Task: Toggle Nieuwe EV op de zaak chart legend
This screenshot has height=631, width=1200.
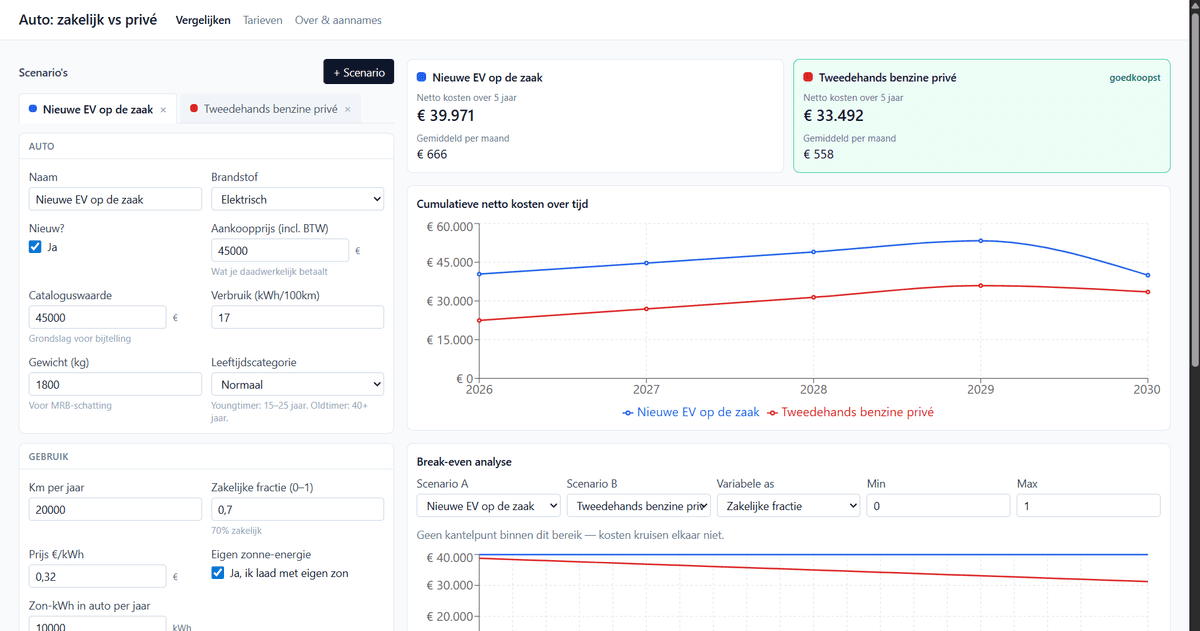Action: tap(691, 412)
